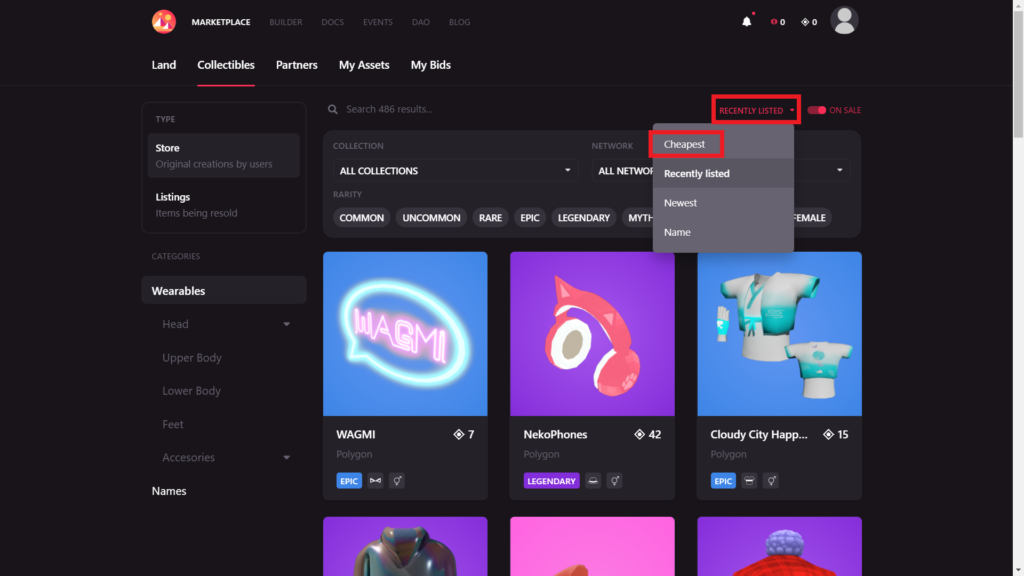Click the search magnifier icon
Viewport: 1024px width, 576px height.
(x=332, y=109)
